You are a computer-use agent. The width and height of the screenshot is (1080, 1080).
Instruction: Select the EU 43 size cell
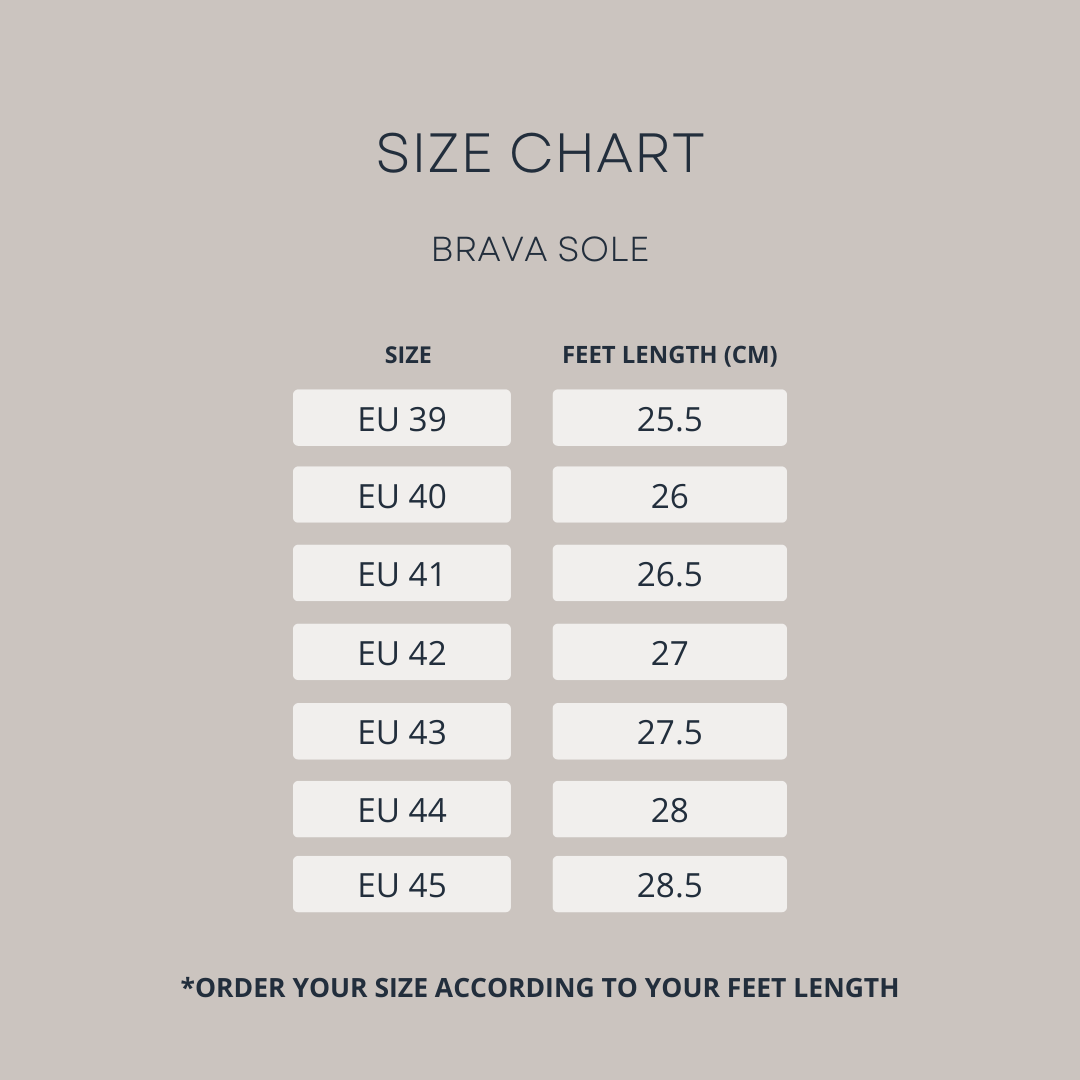tap(402, 731)
